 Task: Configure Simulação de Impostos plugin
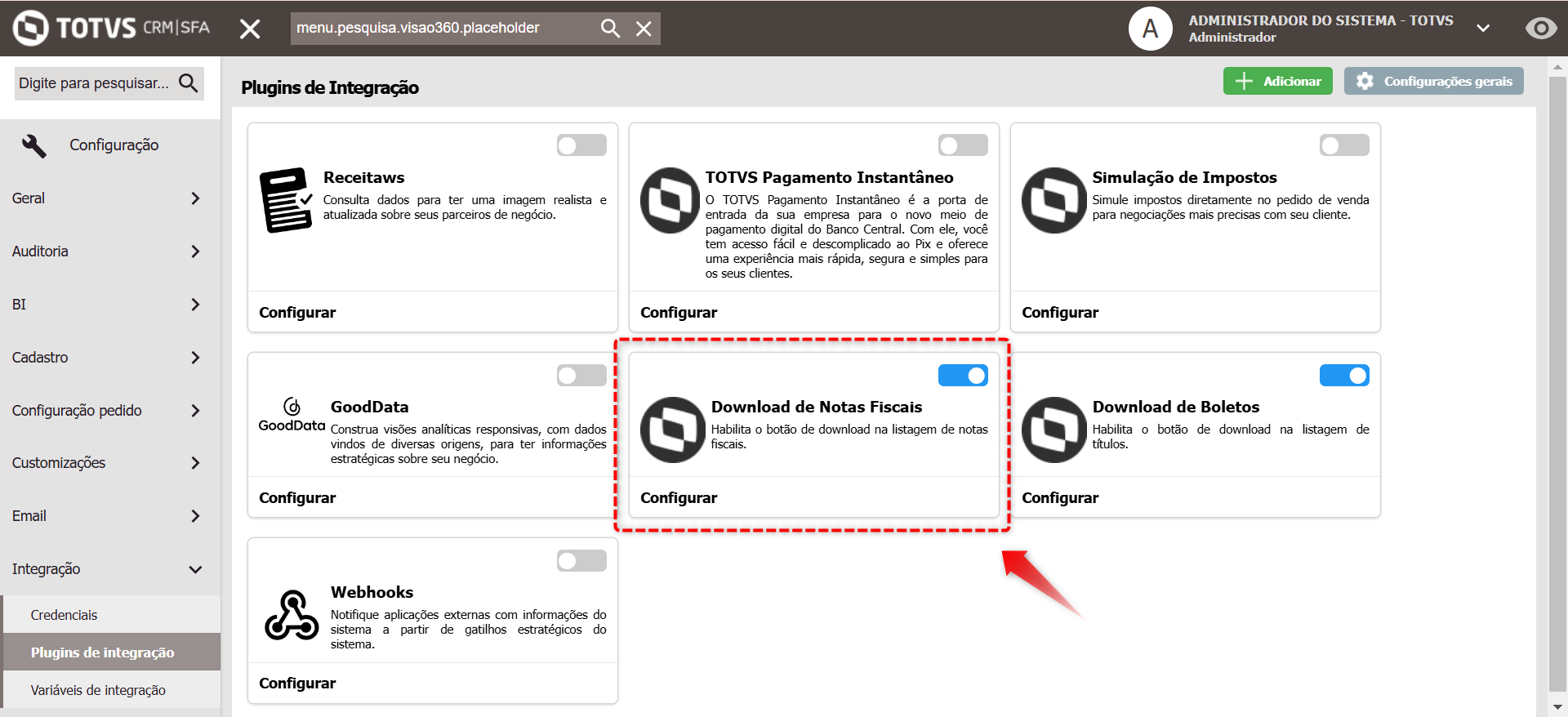1060,313
